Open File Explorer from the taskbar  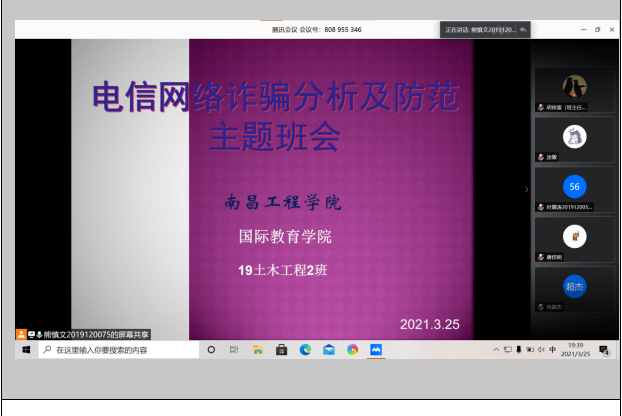tap(258, 350)
